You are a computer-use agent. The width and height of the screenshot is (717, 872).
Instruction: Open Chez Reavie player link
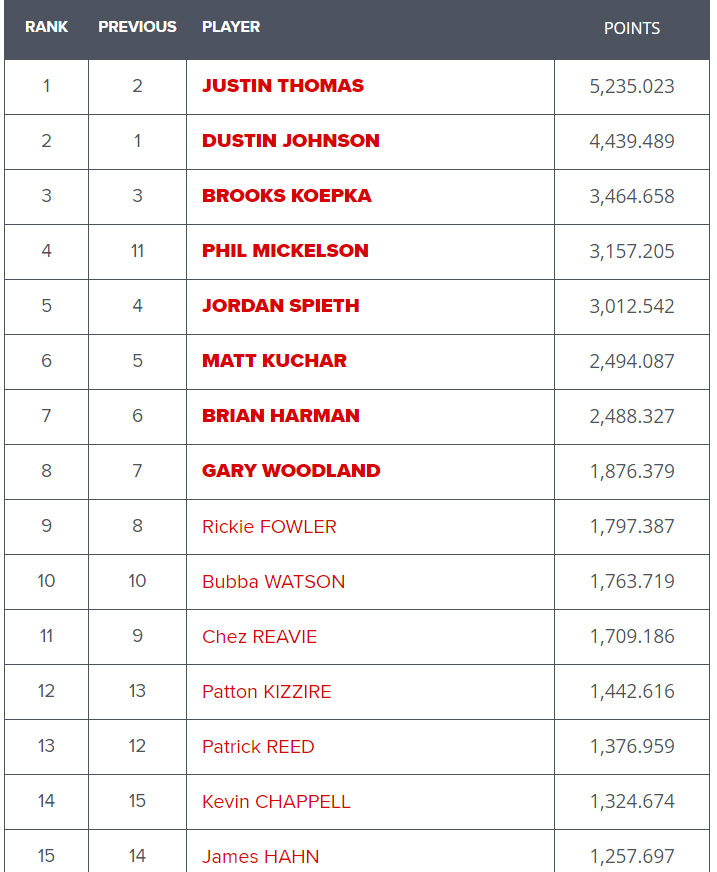click(x=259, y=637)
